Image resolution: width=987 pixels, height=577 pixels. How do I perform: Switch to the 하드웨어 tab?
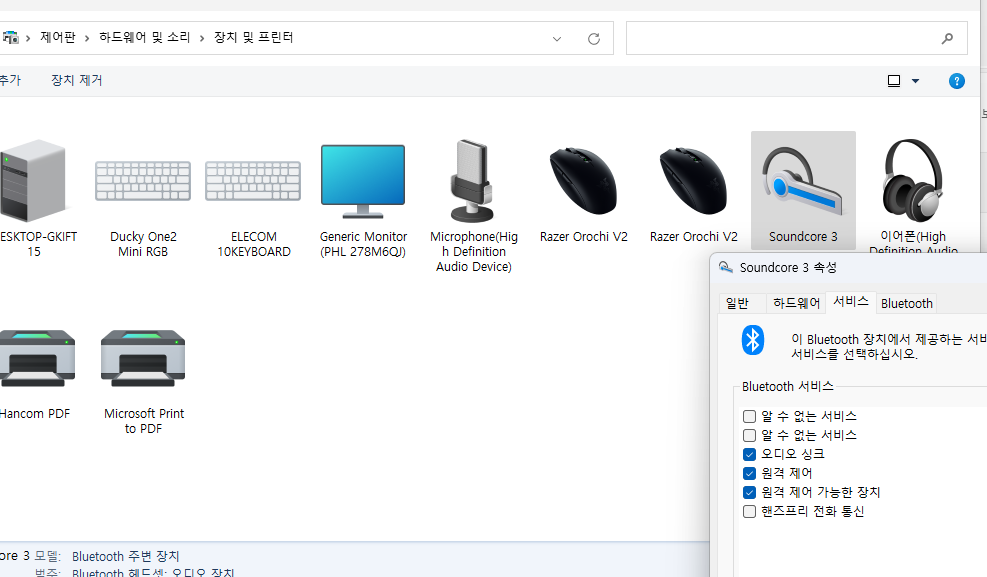(796, 304)
